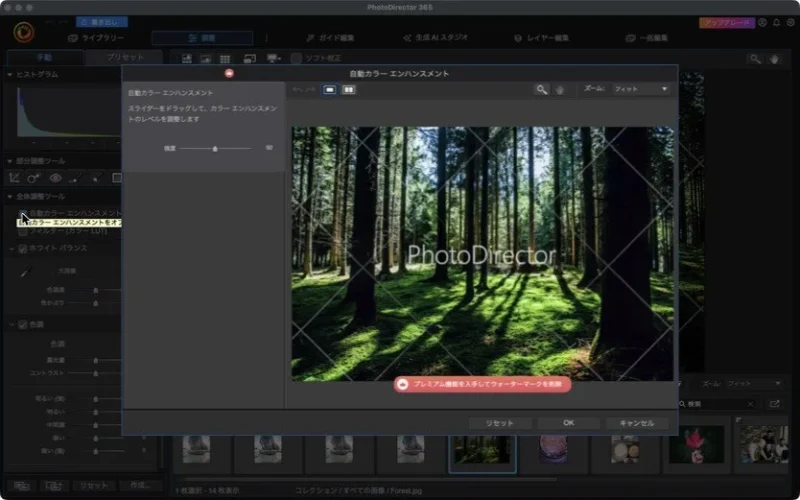
Task: Click the exposure (露光量) slider handle
Action: point(95,360)
